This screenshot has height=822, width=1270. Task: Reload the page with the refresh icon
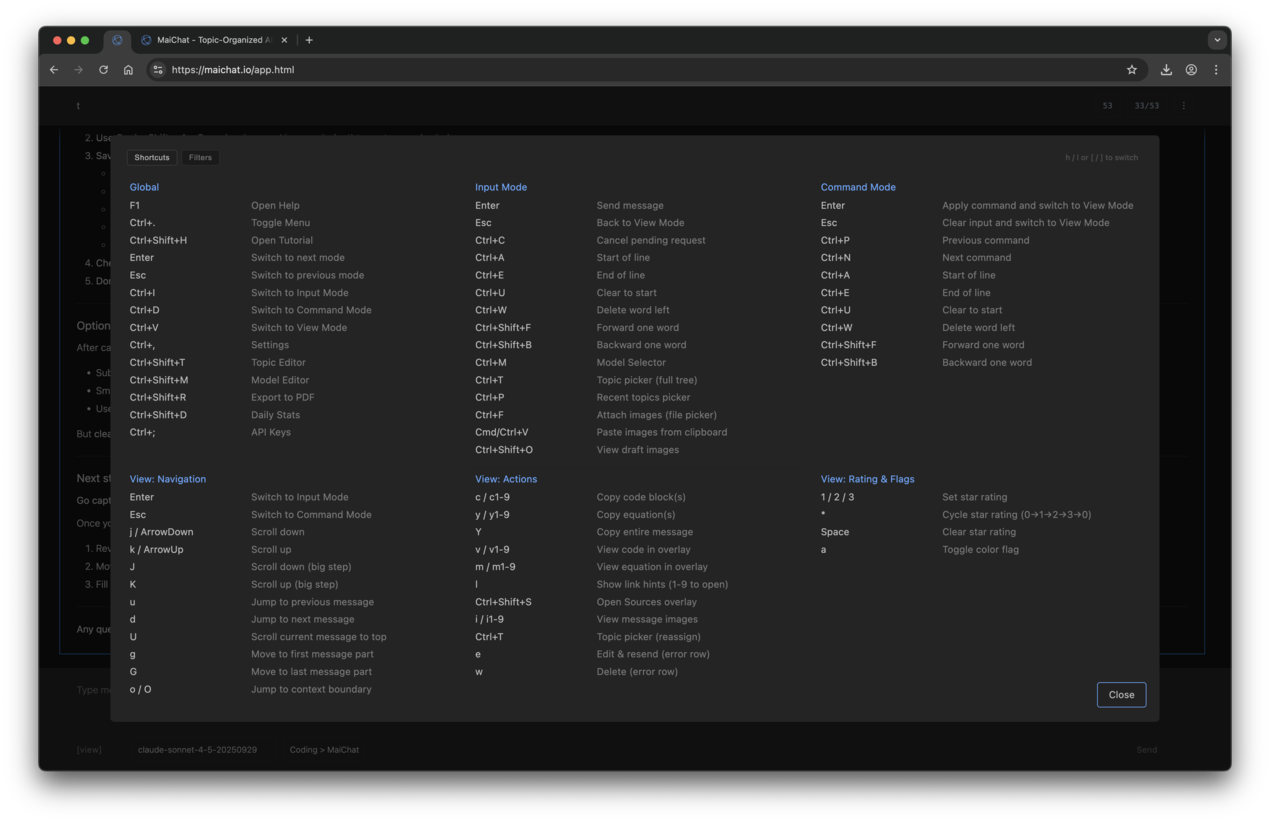(103, 70)
